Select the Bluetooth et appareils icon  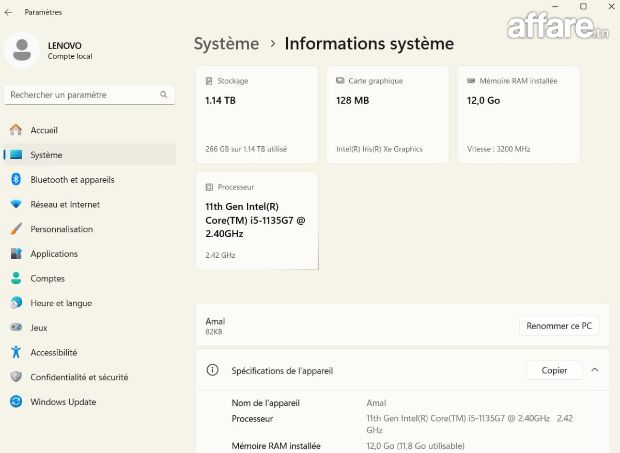(16, 180)
